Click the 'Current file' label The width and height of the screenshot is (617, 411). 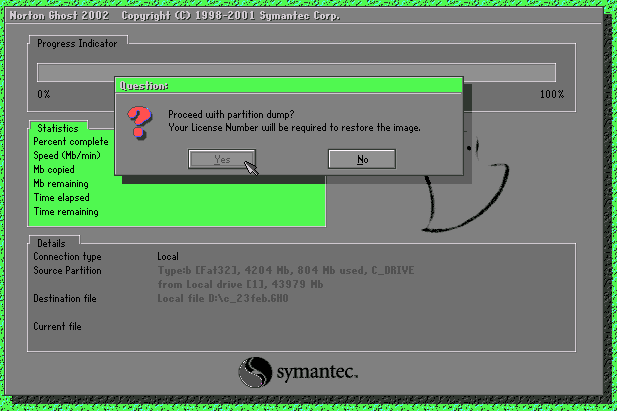(x=57, y=326)
